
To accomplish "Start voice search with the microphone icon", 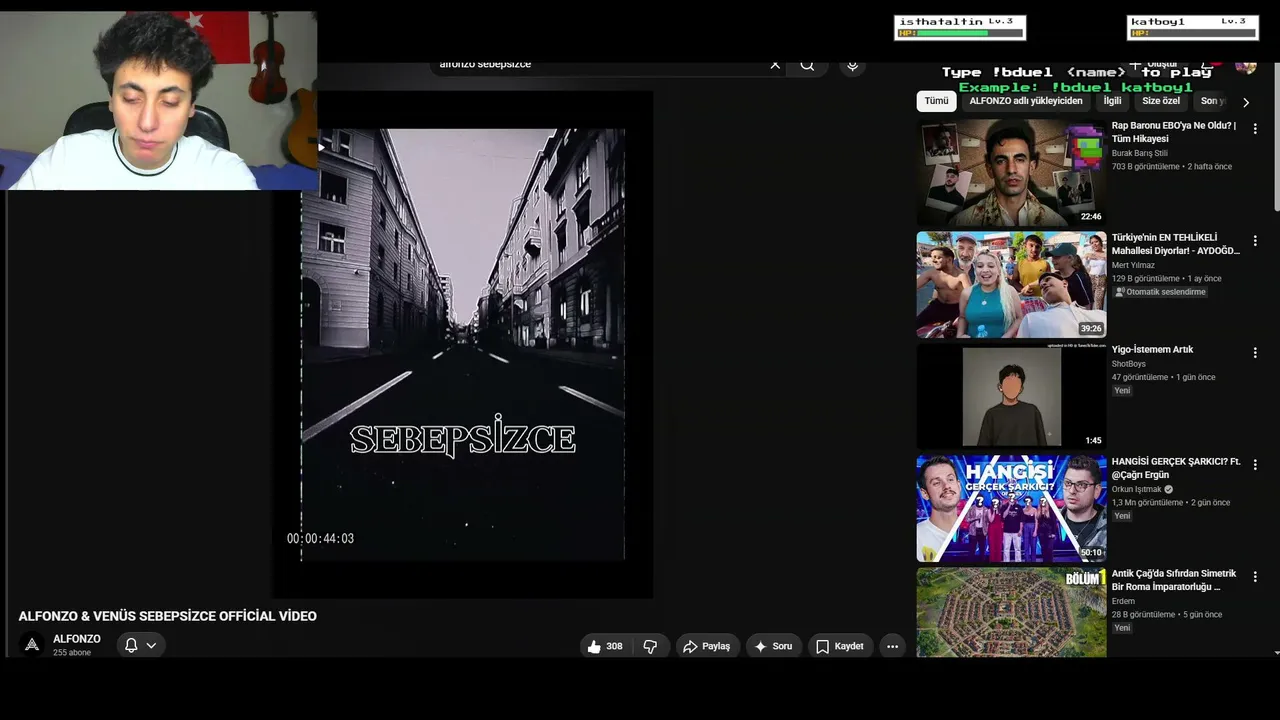I will point(852,65).
